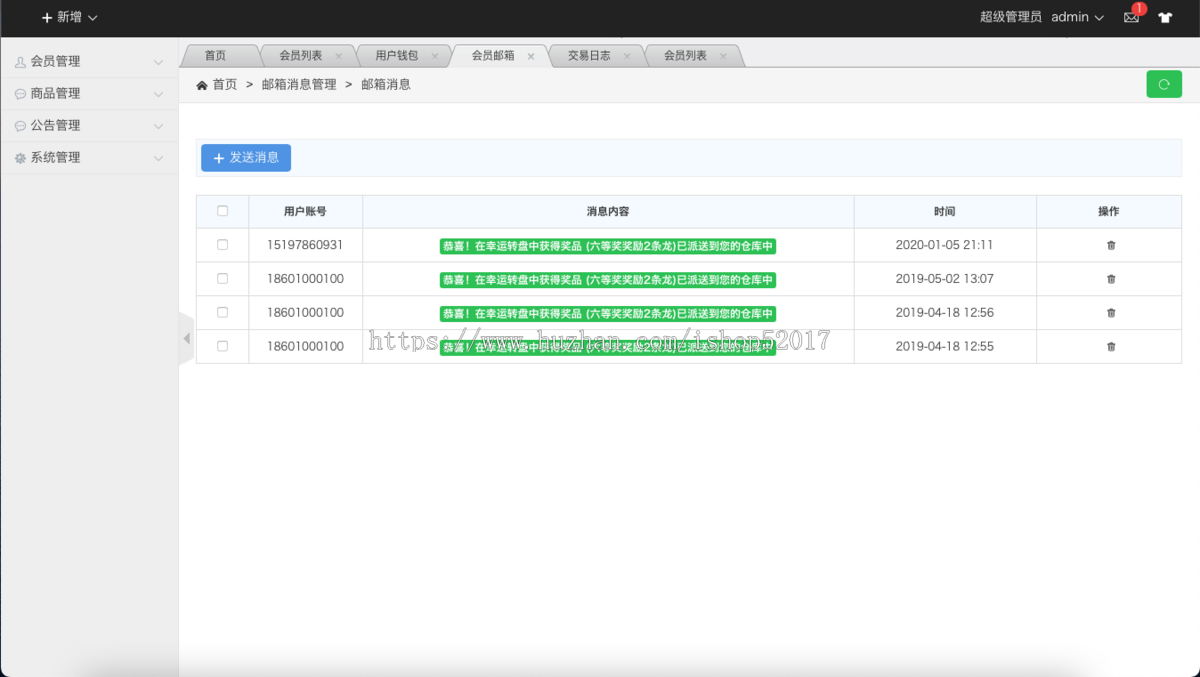Screen dimensions: 1200x677
Task: Click the time 2019-05-02 13:07
Action: 945,279
